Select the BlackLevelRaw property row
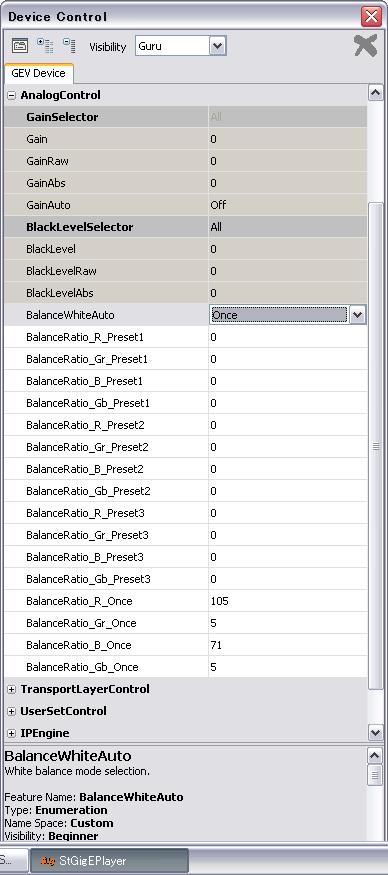Image resolution: width=388 pixels, height=875 pixels. point(185,271)
